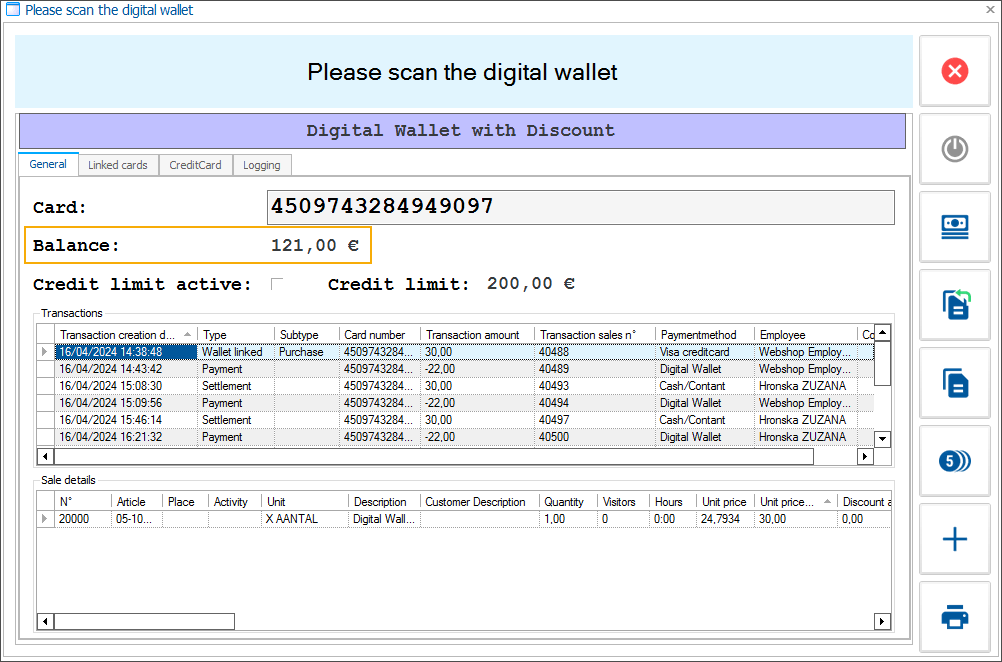Viewport: 1002px width, 662px height.
Task: Click the Transactions scrollbar up arrow
Action: click(881, 332)
